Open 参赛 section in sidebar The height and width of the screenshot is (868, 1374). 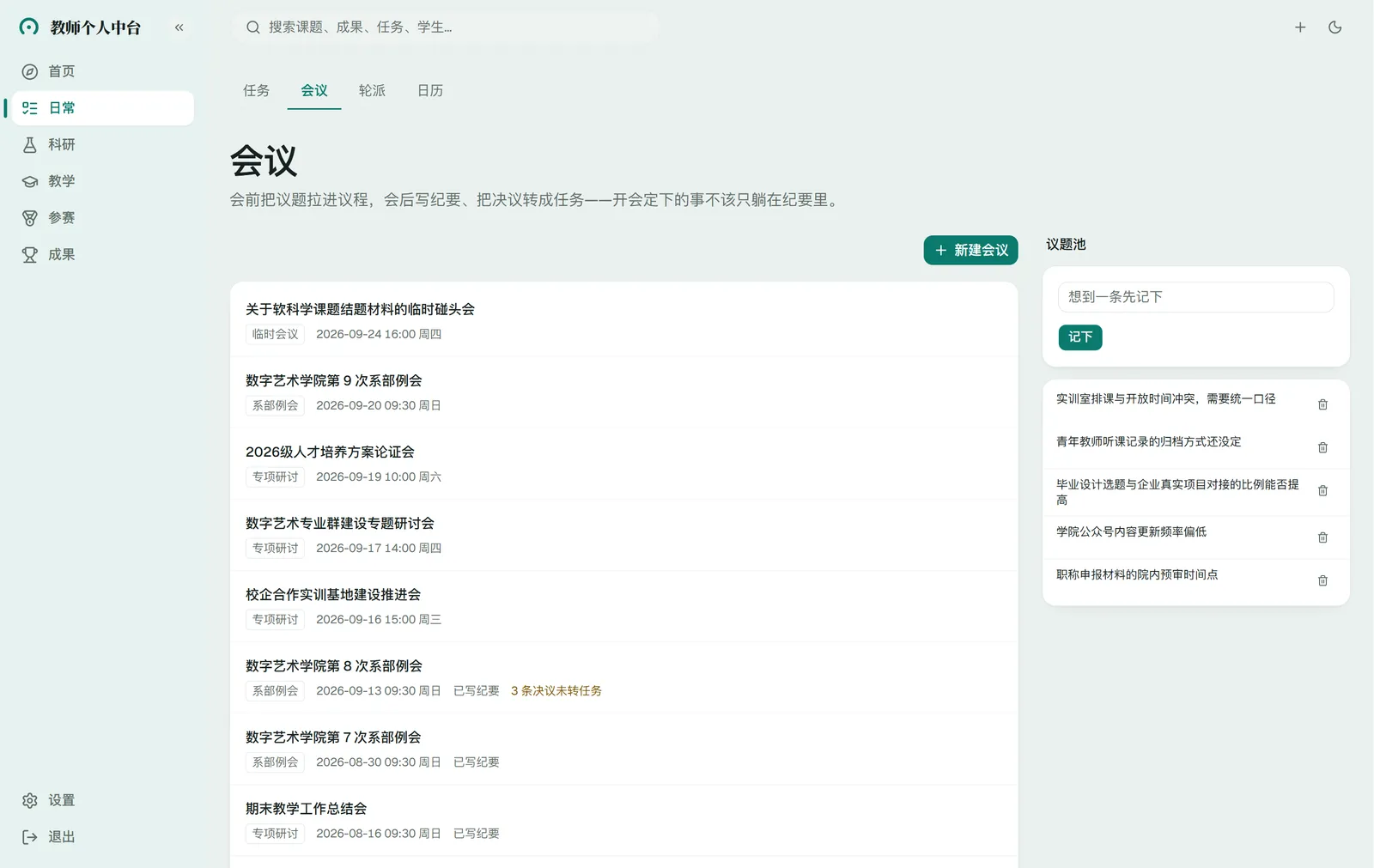click(103, 218)
